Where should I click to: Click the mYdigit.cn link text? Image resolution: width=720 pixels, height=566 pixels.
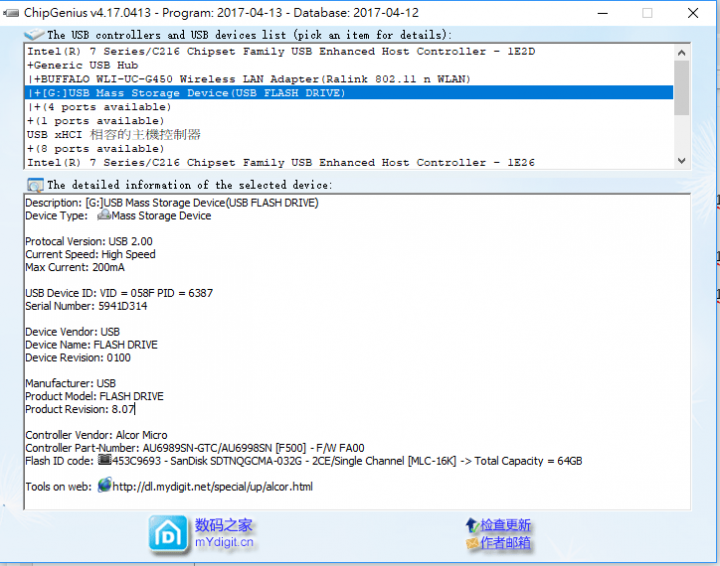[x=224, y=542]
